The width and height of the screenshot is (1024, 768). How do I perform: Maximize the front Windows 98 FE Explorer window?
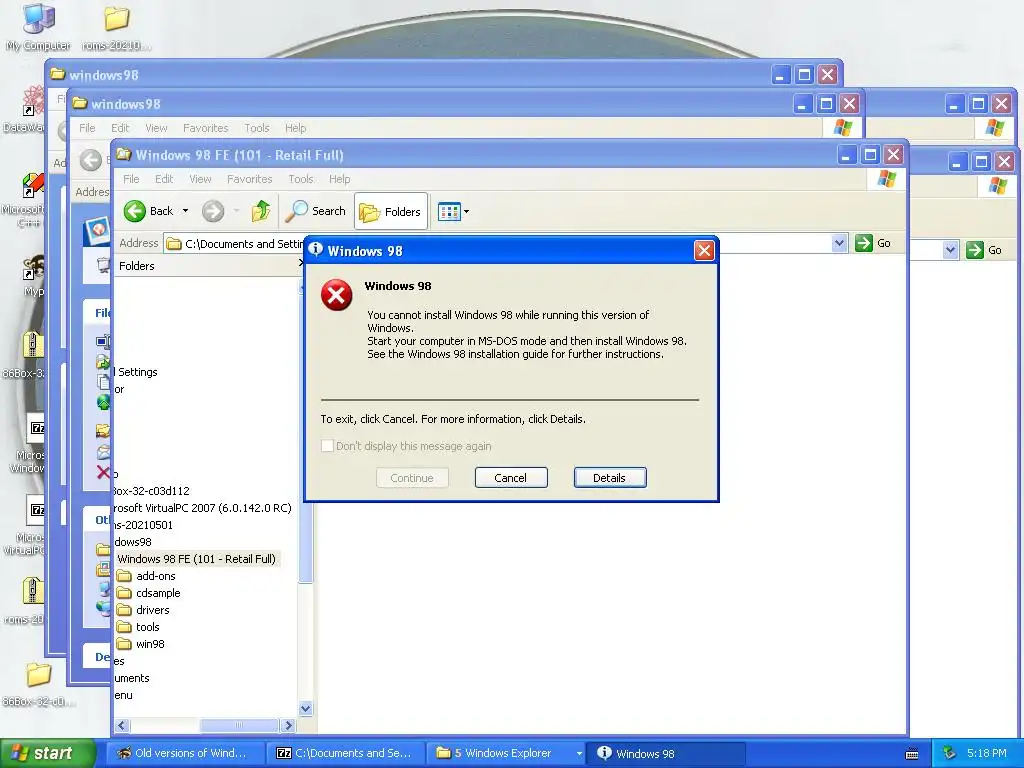coord(871,155)
